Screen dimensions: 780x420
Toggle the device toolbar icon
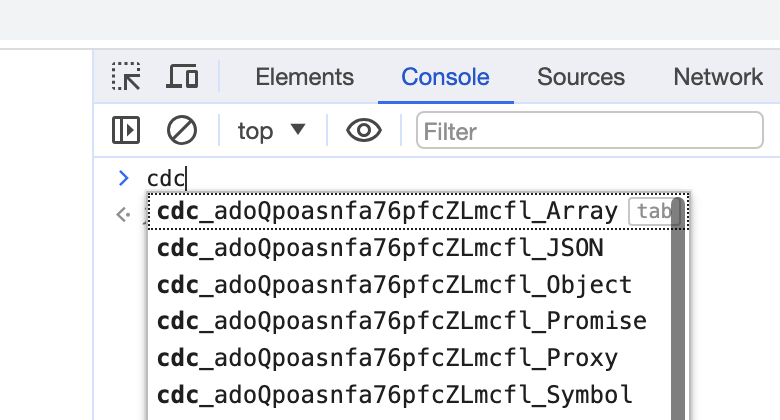182,77
